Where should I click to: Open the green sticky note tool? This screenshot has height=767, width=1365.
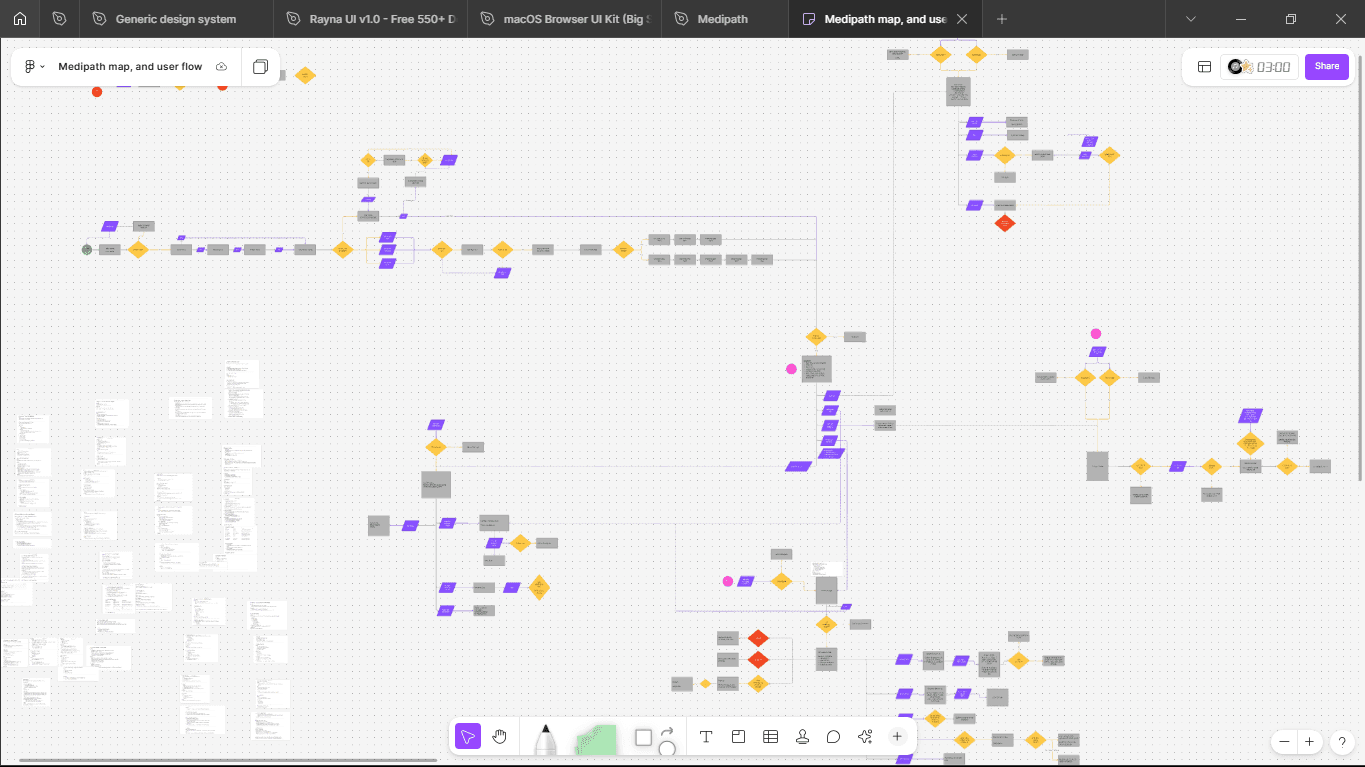click(597, 741)
